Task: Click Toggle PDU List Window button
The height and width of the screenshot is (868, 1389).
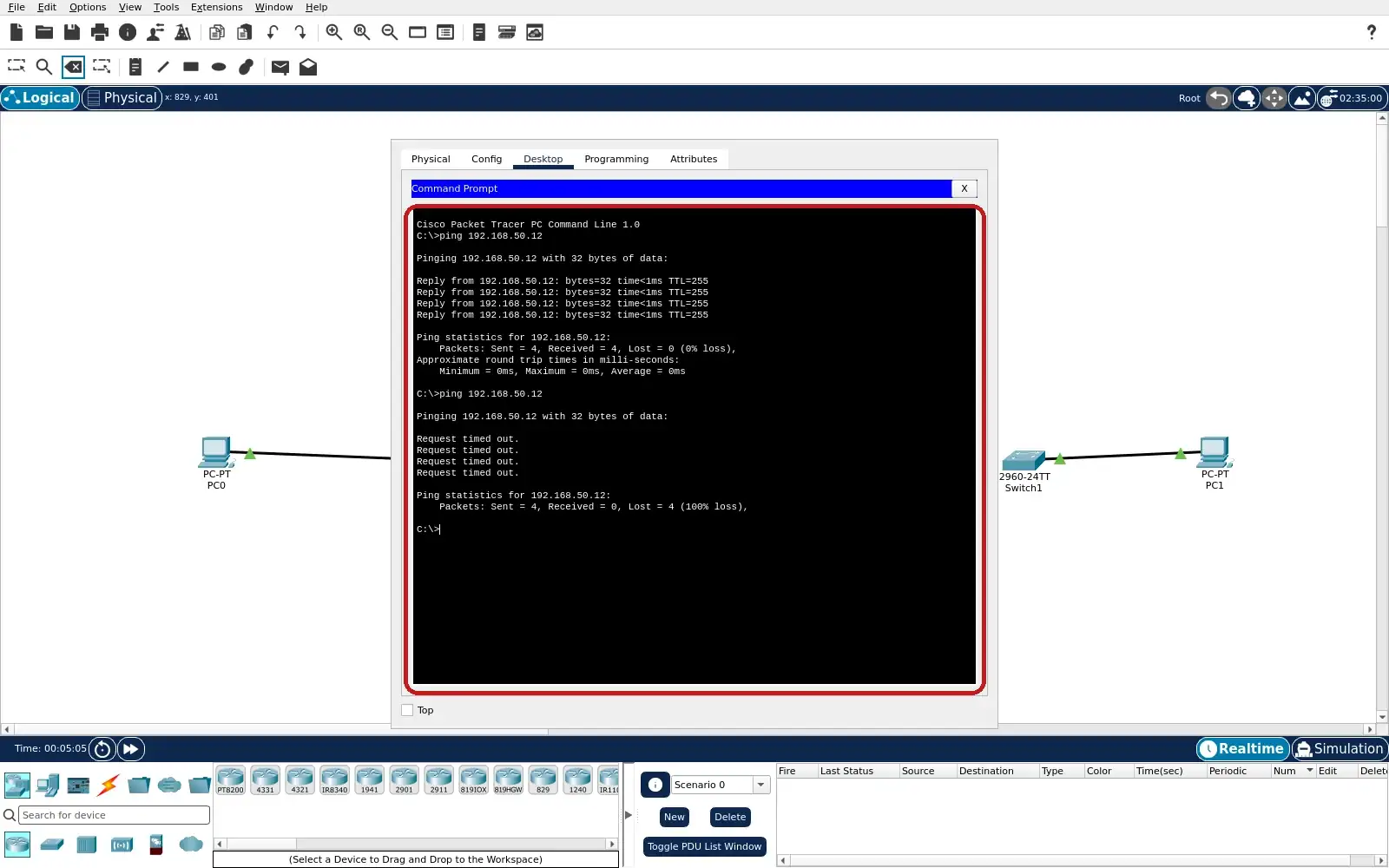Action: (x=704, y=846)
